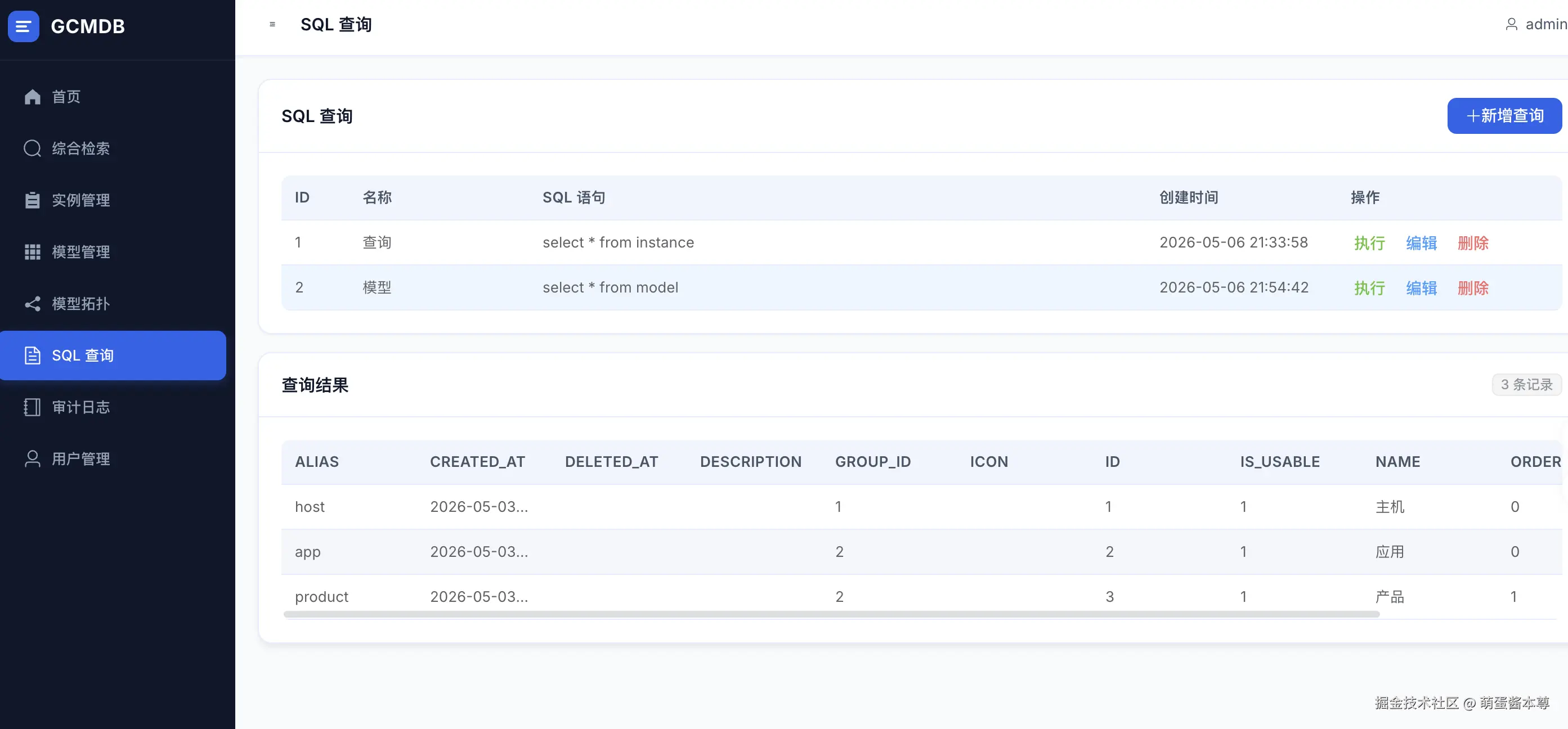Click the 'select * from model' cell

coord(610,287)
